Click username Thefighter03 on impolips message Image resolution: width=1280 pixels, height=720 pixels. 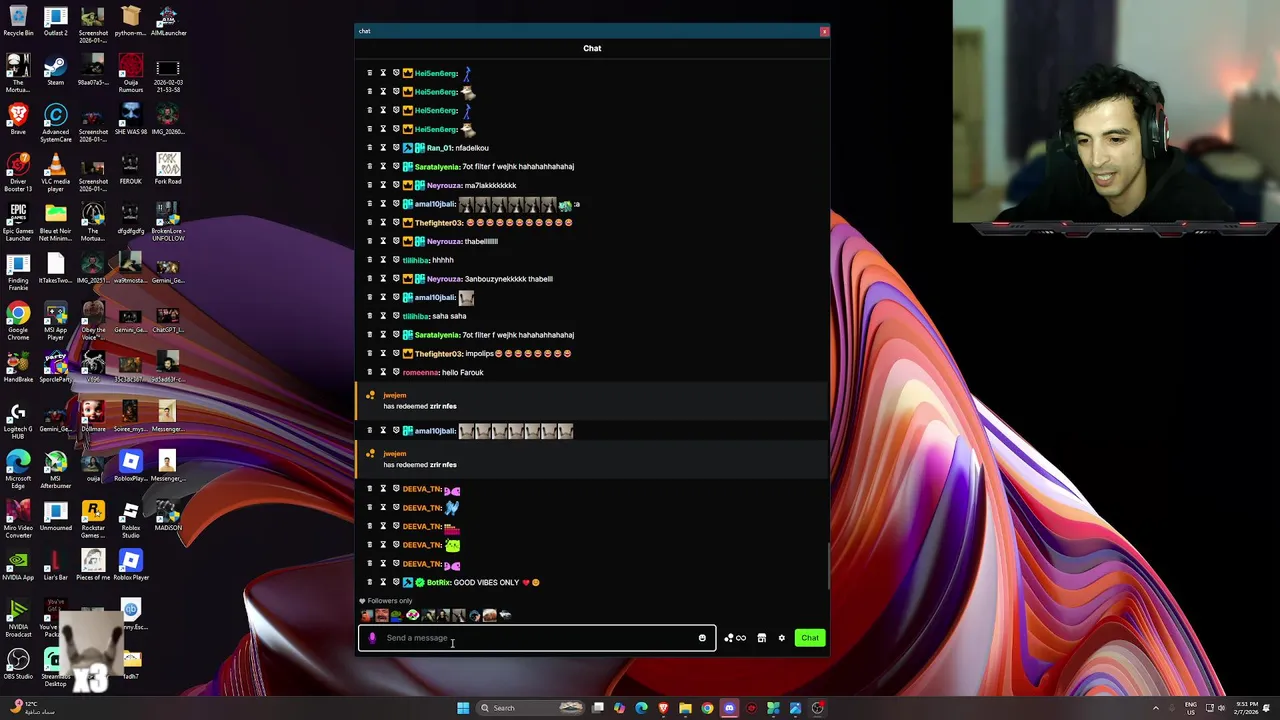coord(438,353)
